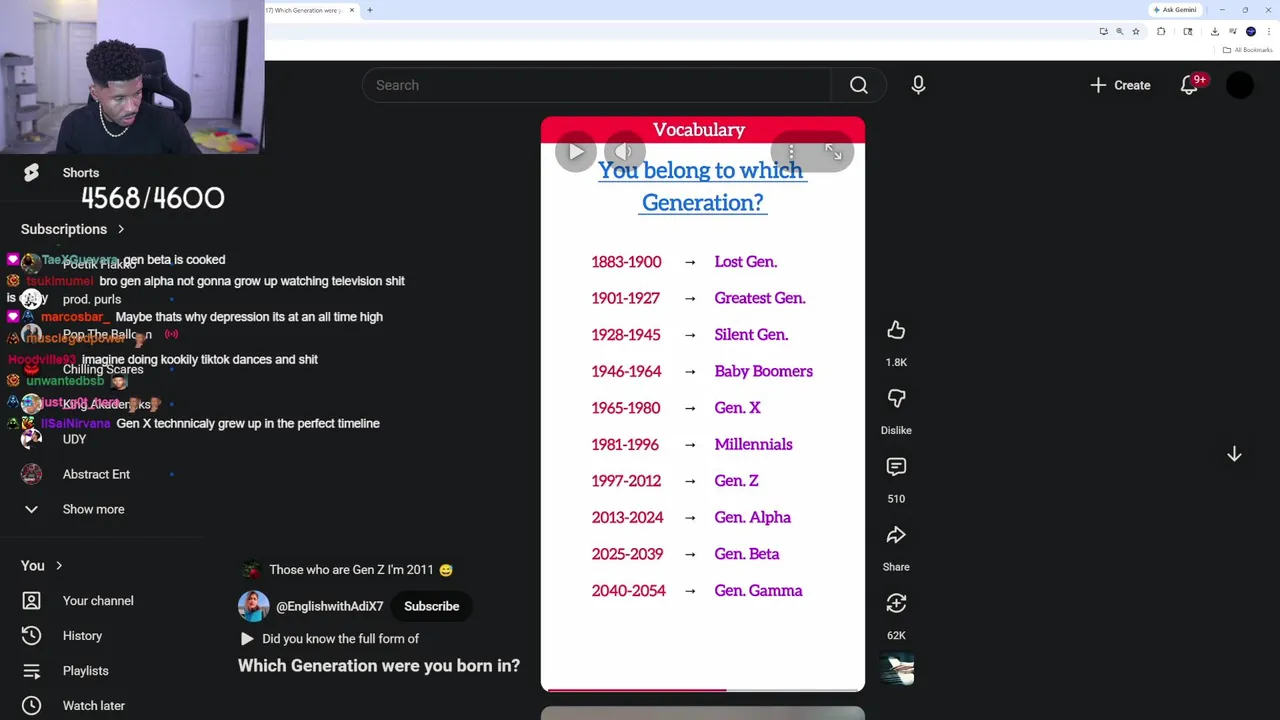Open the @EnglishwithAdiX7 channel avatar
Screen dimensions: 1280x720
253,606
